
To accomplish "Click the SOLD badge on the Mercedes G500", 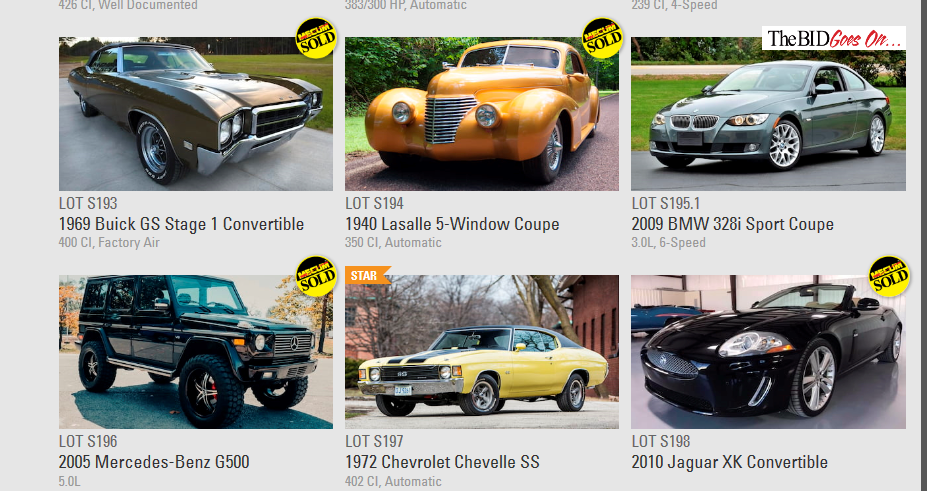I will click(316, 276).
